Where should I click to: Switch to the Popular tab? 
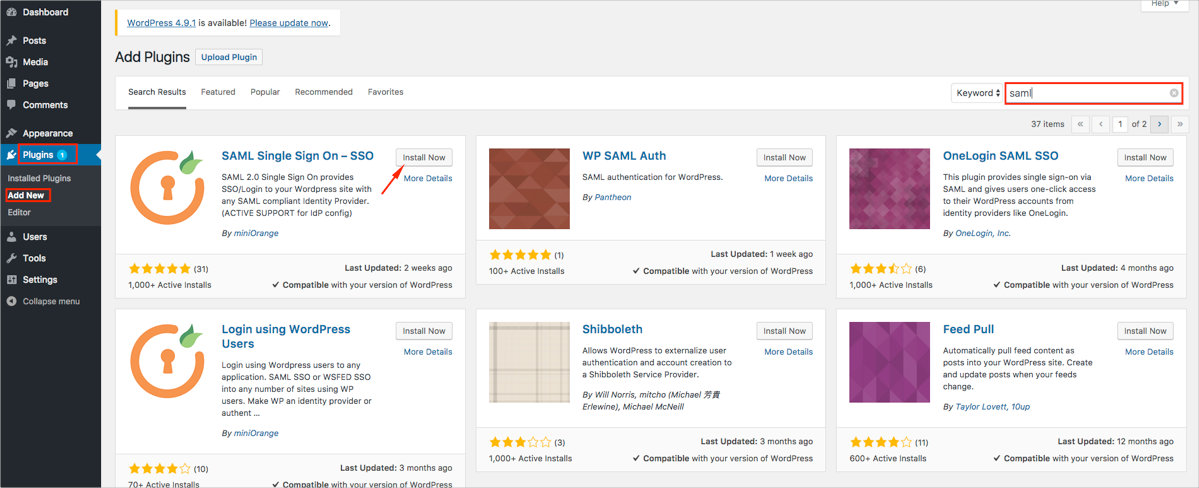click(265, 92)
